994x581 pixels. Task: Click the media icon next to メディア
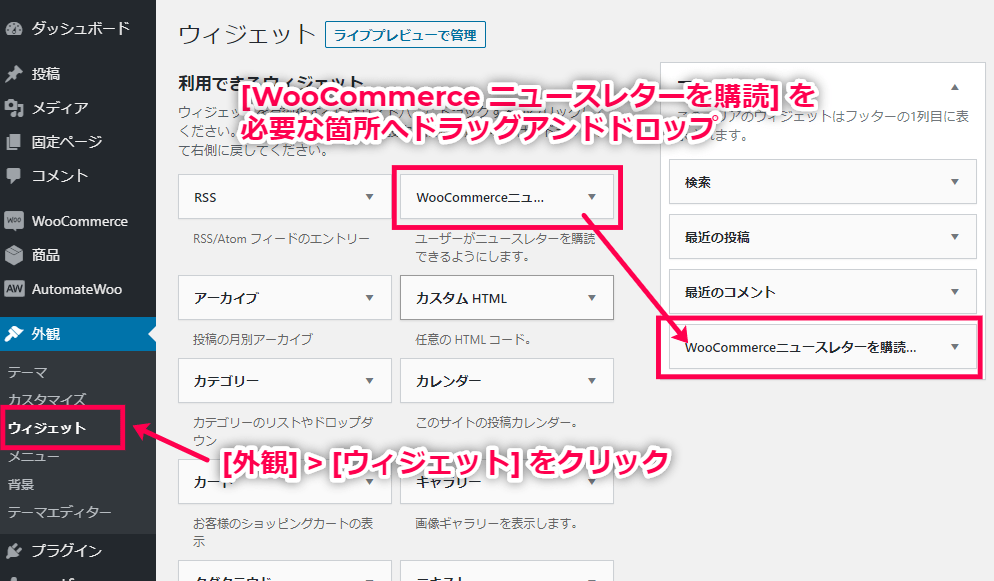(x=13, y=108)
